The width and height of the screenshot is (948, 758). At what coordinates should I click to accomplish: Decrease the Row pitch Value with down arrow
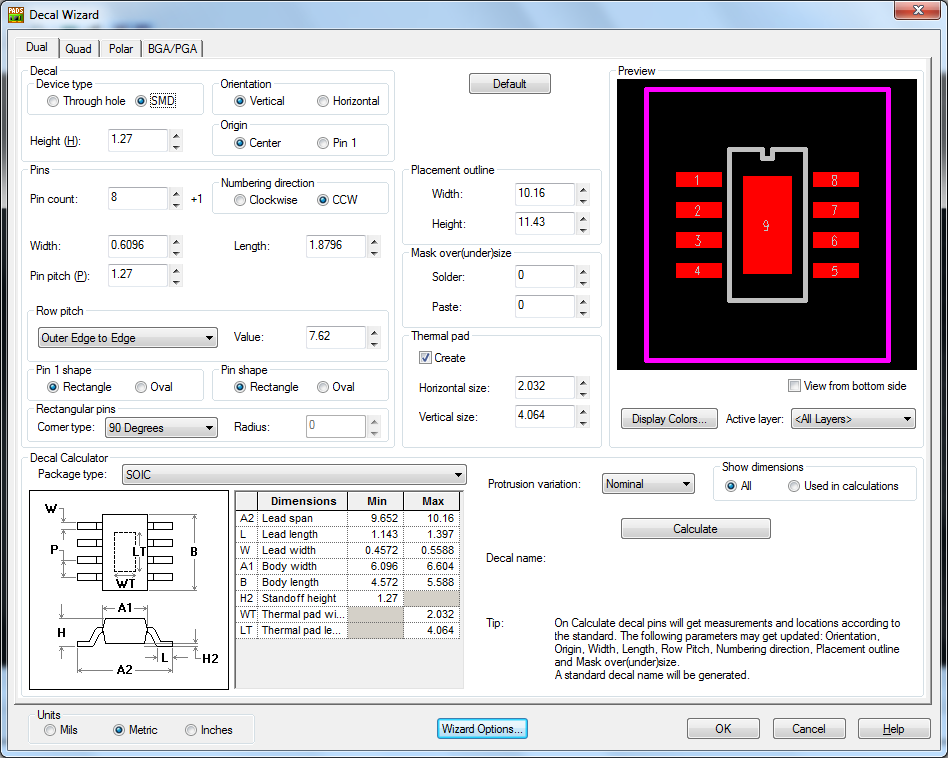click(x=374, y=343)
